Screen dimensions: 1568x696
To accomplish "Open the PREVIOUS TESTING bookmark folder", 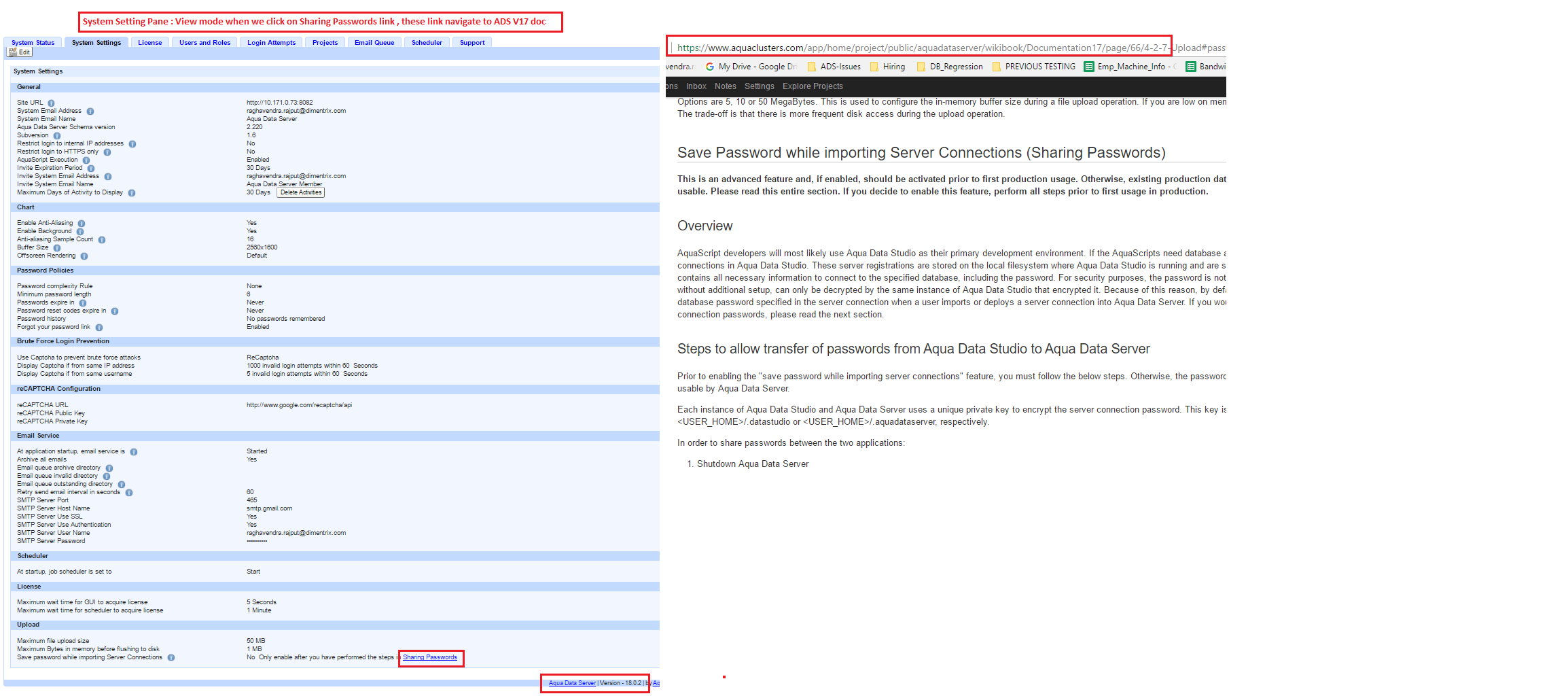I will (1034, 67).
